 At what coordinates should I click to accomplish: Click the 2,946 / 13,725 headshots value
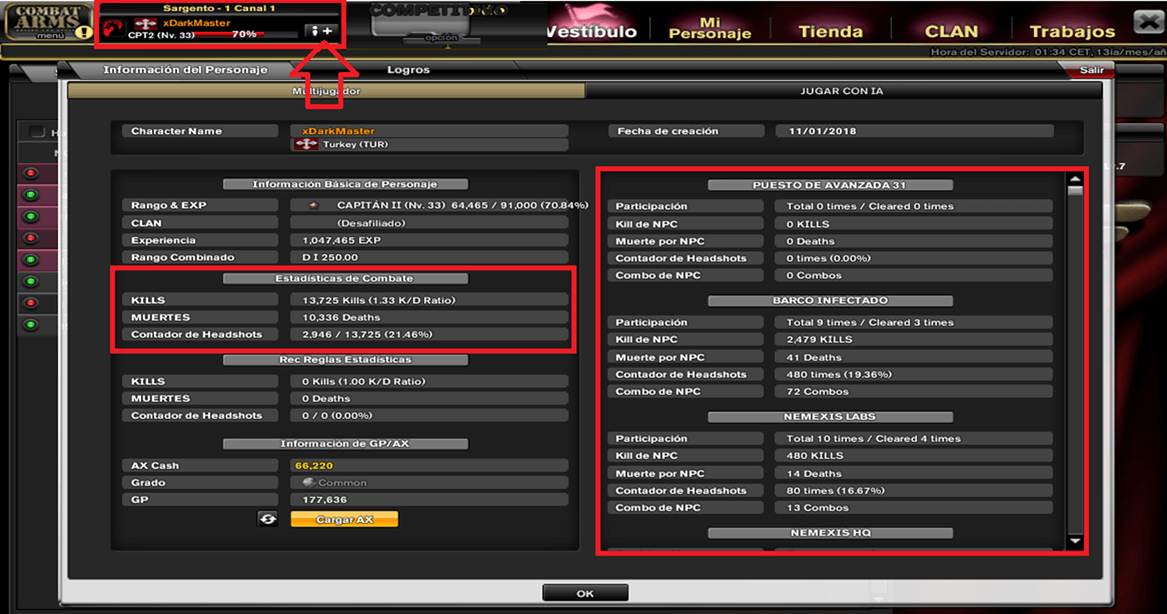tap(367, 334)
